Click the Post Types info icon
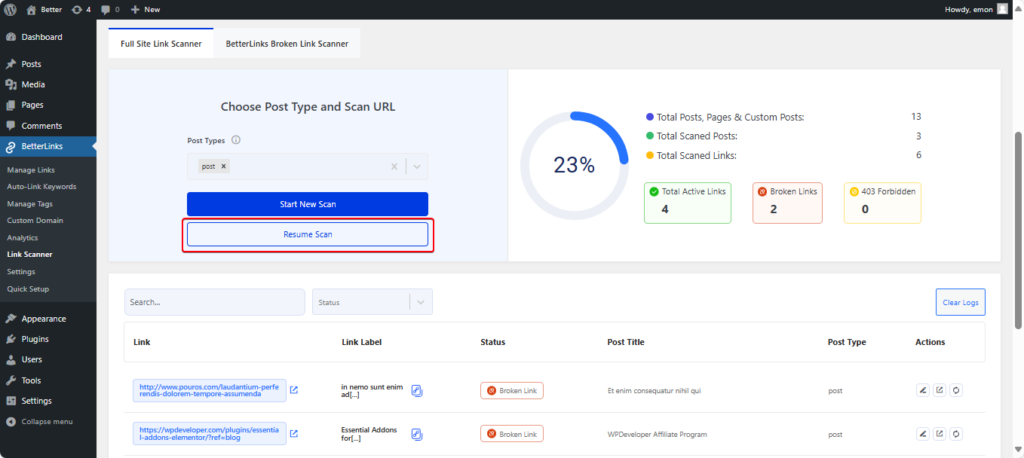 click(x=235, y=141)
